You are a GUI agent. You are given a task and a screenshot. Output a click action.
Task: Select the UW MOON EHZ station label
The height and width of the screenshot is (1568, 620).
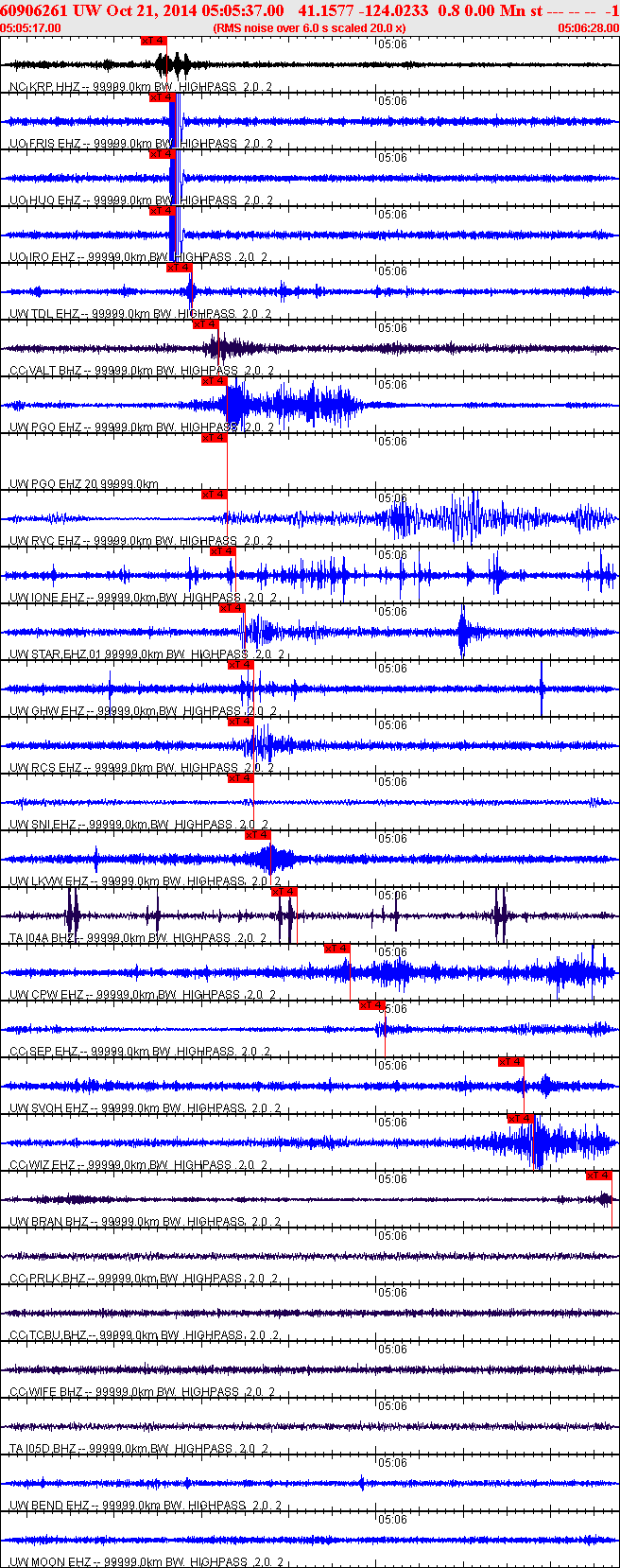(x=146, y=1562)
